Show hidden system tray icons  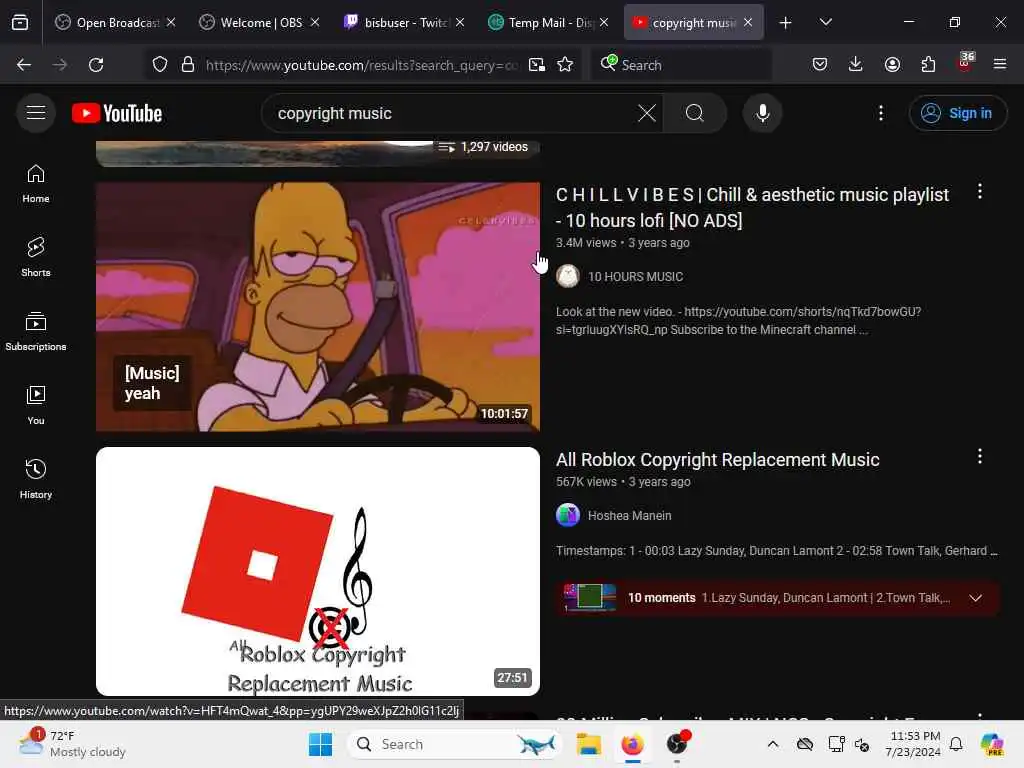coord(773,744)
